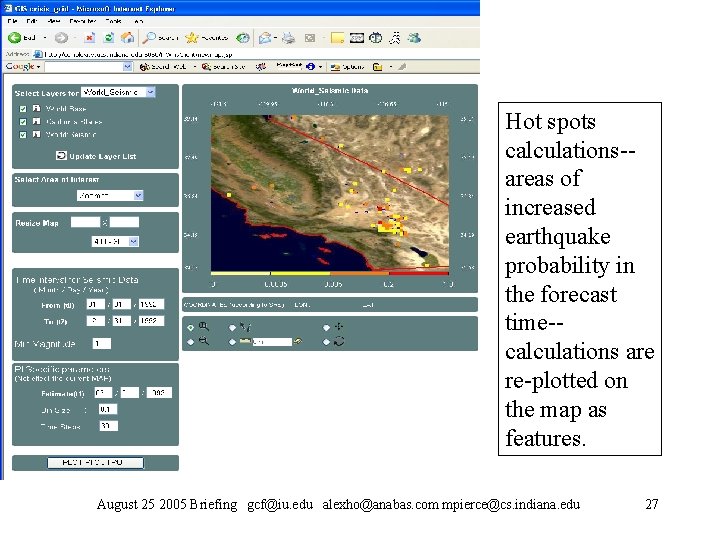Click the California States layer icon
The image size is (720, 540).
36,121
